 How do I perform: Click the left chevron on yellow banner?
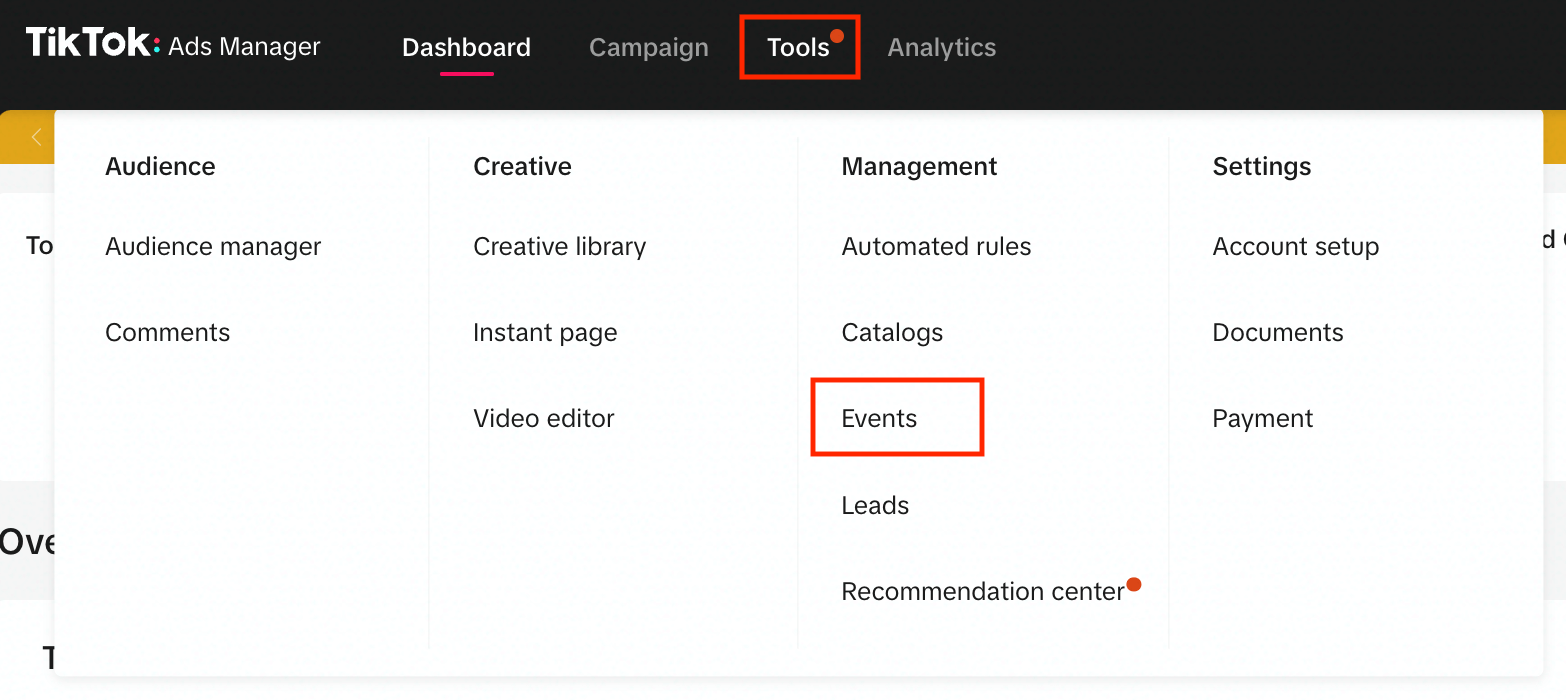36,137
